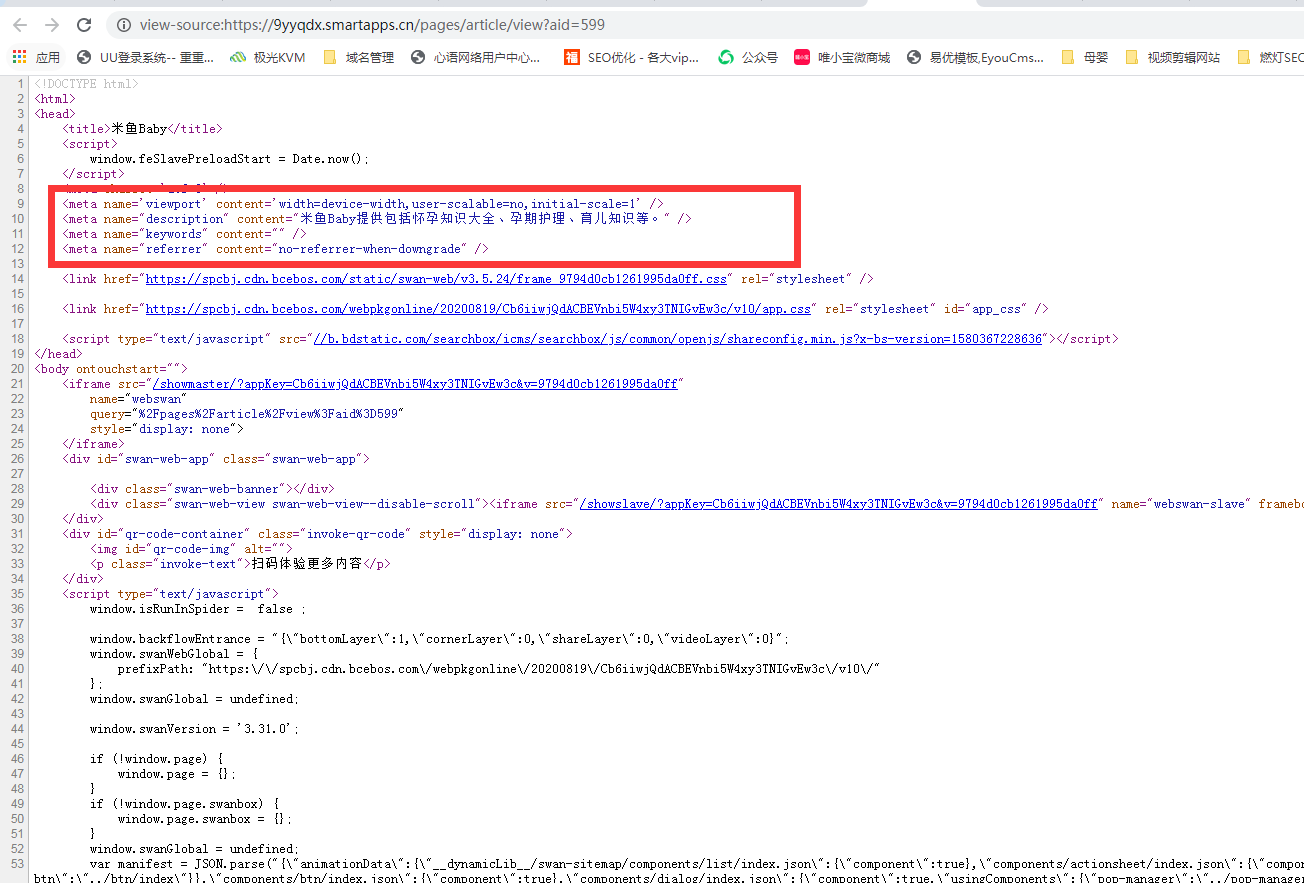This screenshot has height=883, width=1304.
Task: Open 心语网络用户中心 bookmark
Action: click(476, 57)
